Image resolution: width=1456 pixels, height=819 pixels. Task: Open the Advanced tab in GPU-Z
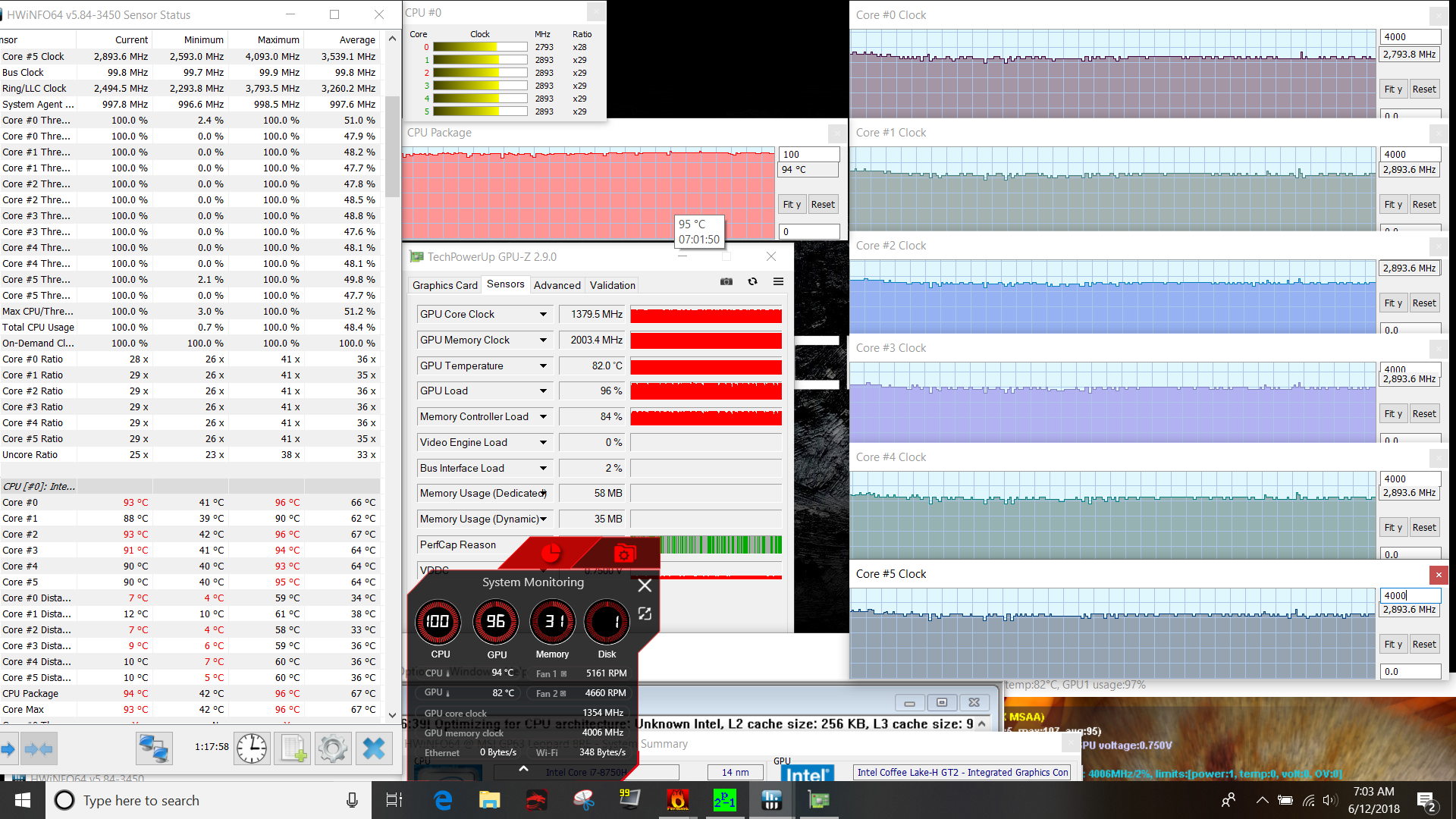click(x=557, y=285)
